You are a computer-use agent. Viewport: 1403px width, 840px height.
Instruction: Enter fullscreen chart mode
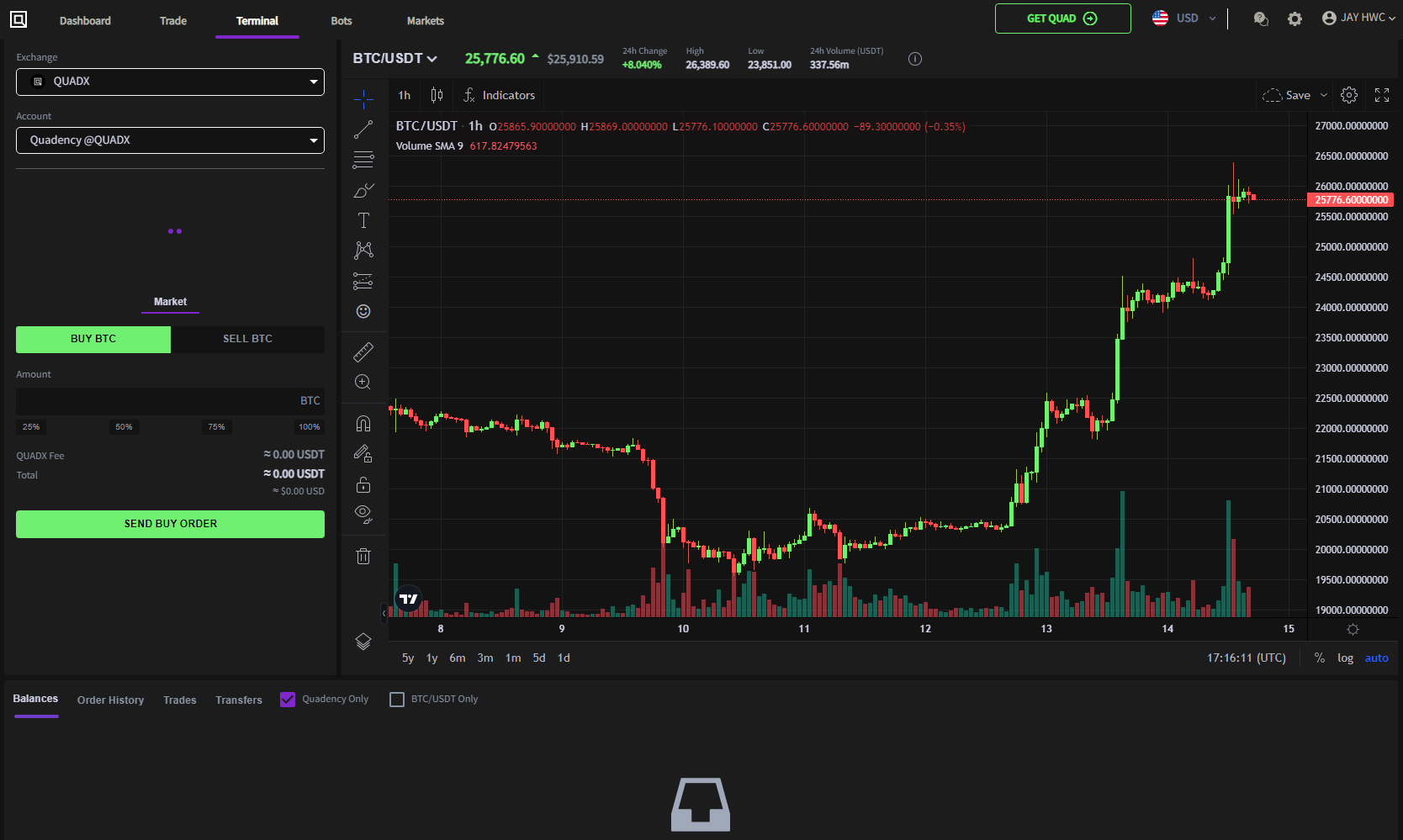pos(1382,95)
